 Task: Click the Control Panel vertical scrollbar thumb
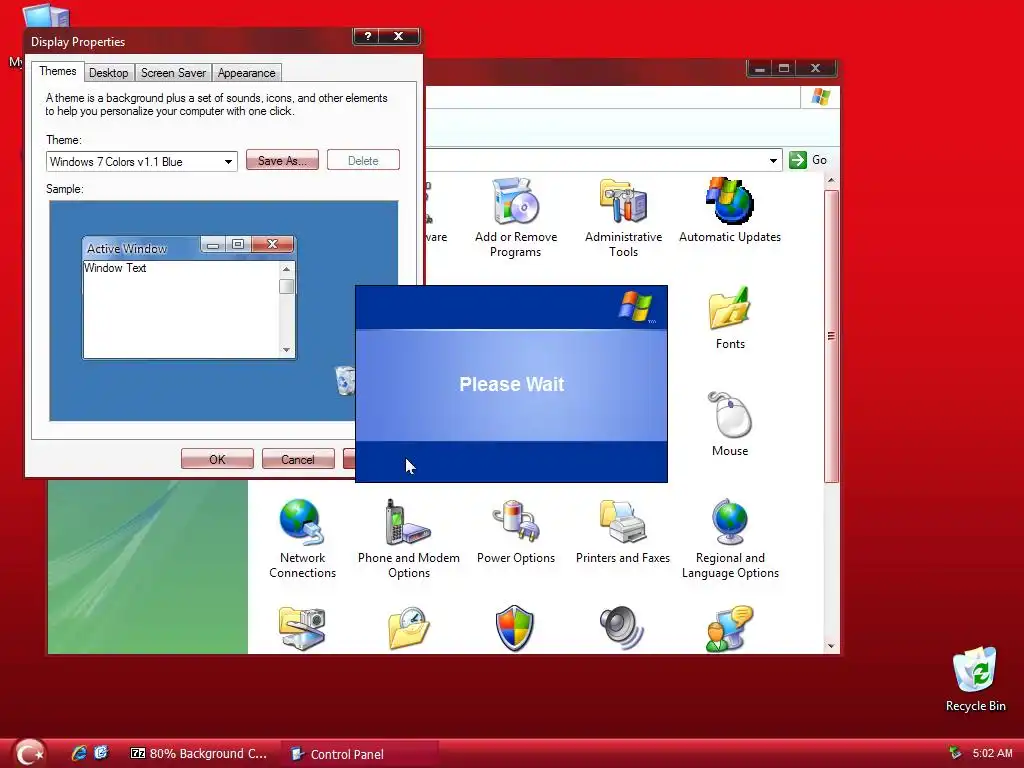[x=831, y=336]
